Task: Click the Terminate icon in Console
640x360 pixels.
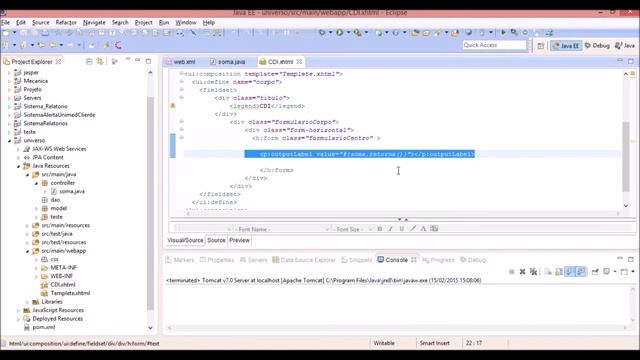Action: tap(511, 271)
